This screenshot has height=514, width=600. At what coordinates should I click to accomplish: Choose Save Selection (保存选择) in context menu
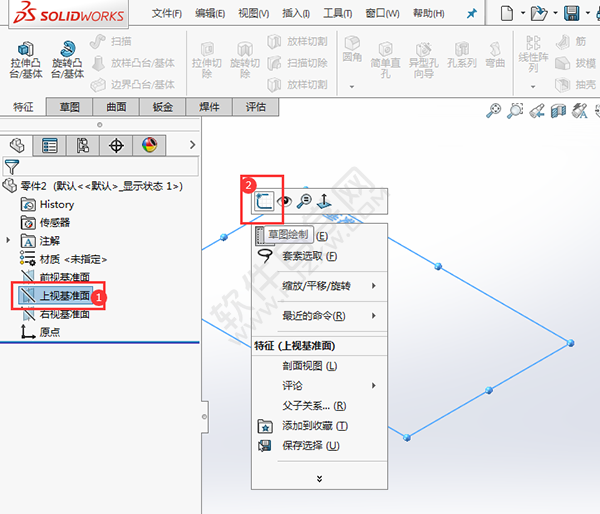click(x=320, y=446)
